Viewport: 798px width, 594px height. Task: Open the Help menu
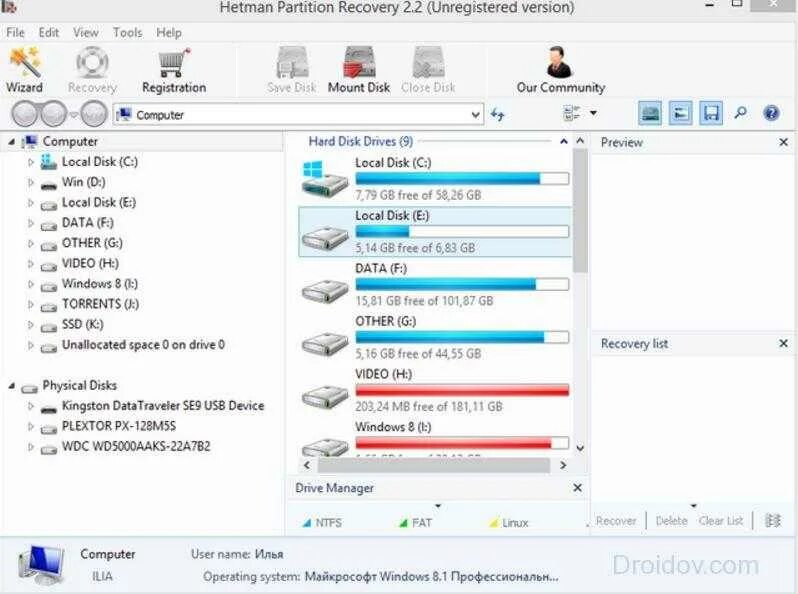coord(169,33)
